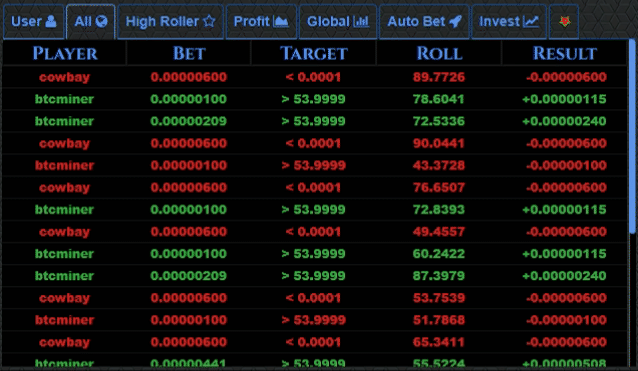Image resolution: width=638 pixels, height=371 pixels.
Task: Click the Player column header
Action: tap(65, 53)
